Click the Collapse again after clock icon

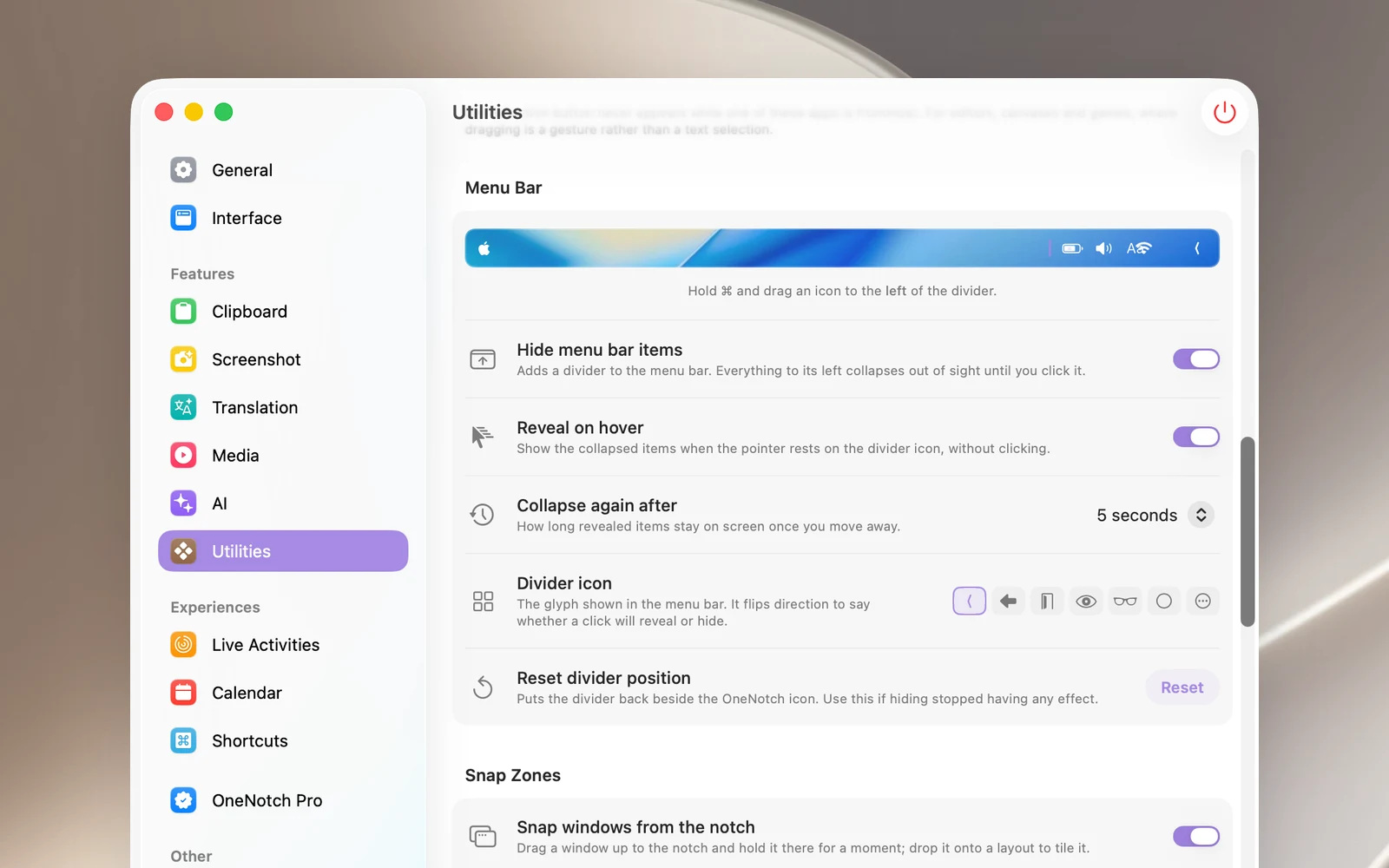483,515
